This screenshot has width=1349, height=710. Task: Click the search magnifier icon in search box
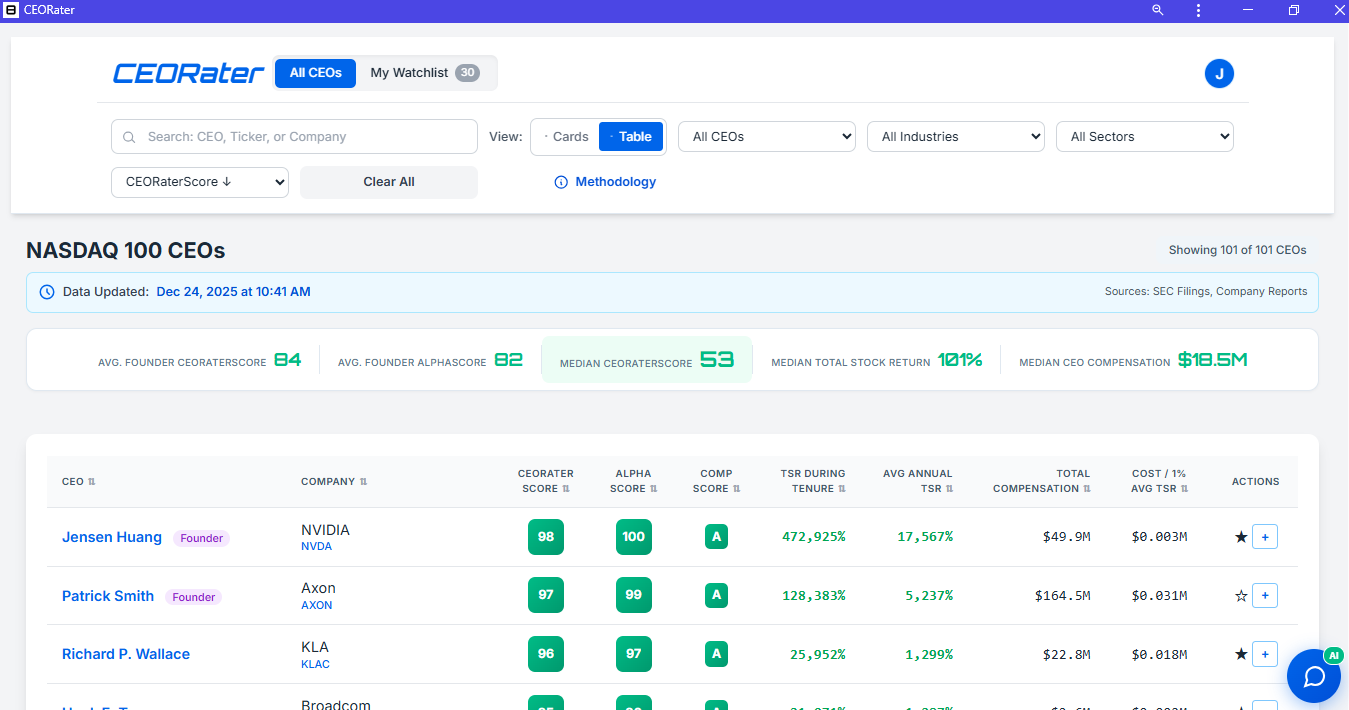[129, 137]
